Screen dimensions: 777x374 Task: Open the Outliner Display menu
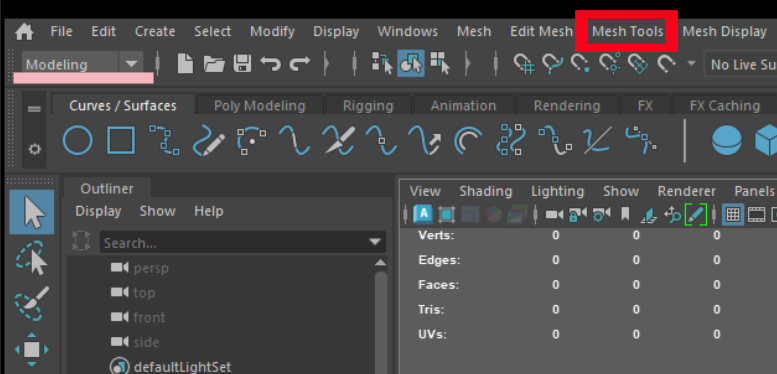point(98,211)
